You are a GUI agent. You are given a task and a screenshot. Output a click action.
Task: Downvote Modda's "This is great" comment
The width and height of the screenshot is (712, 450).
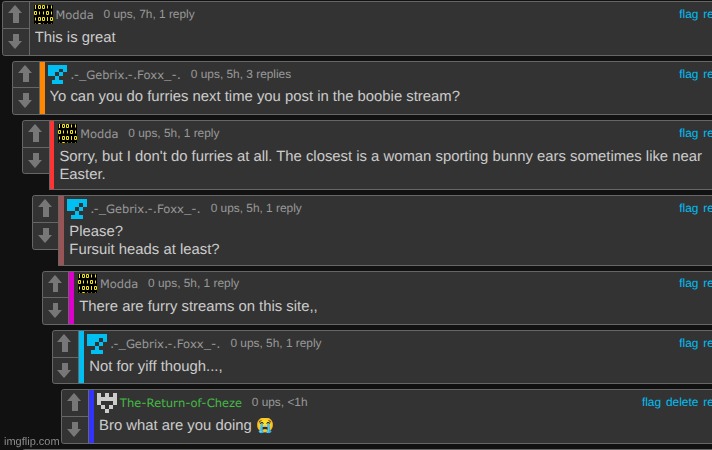click(14, 41)
